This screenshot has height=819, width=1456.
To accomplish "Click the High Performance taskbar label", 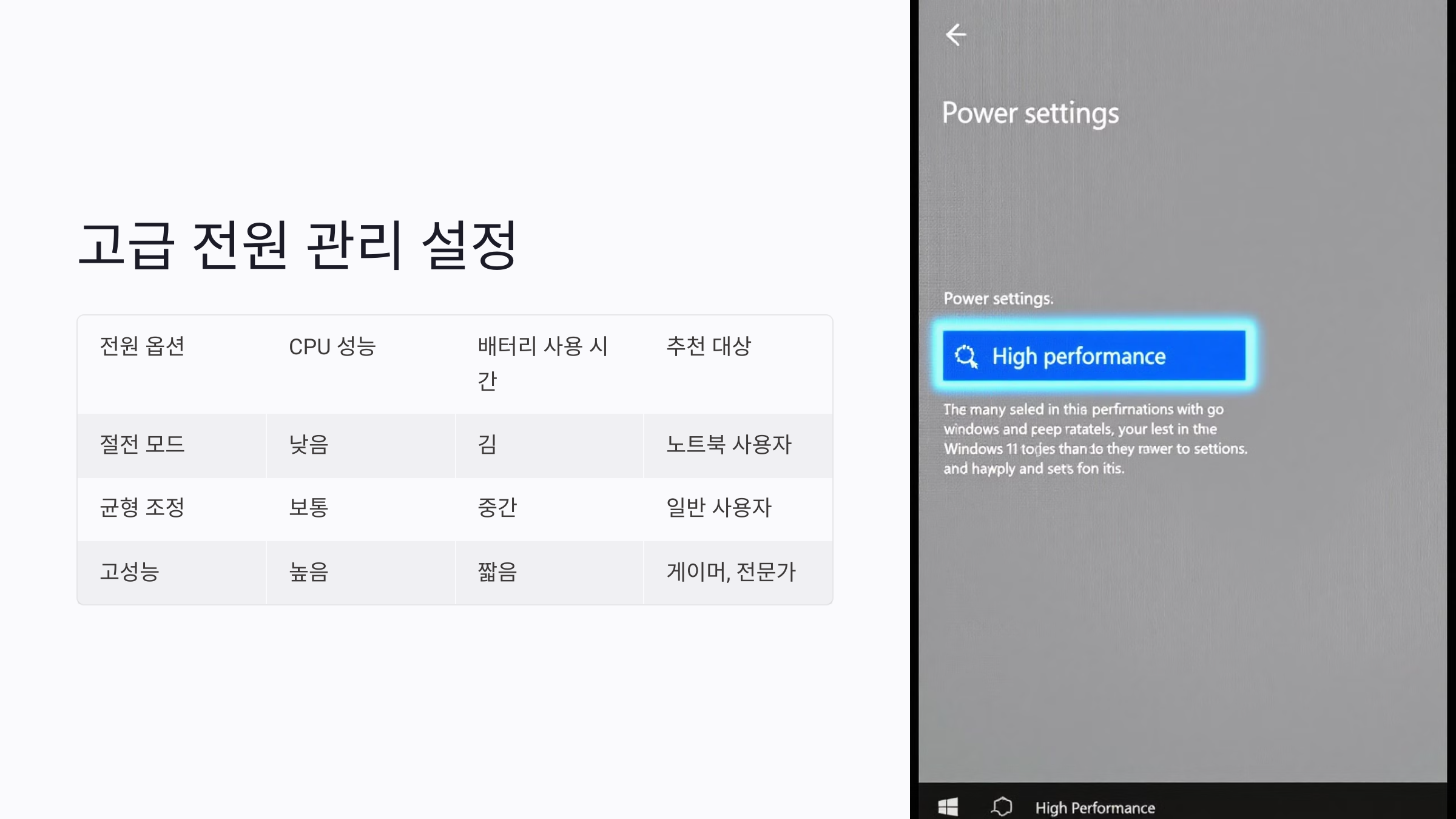I will point(1094,808).
